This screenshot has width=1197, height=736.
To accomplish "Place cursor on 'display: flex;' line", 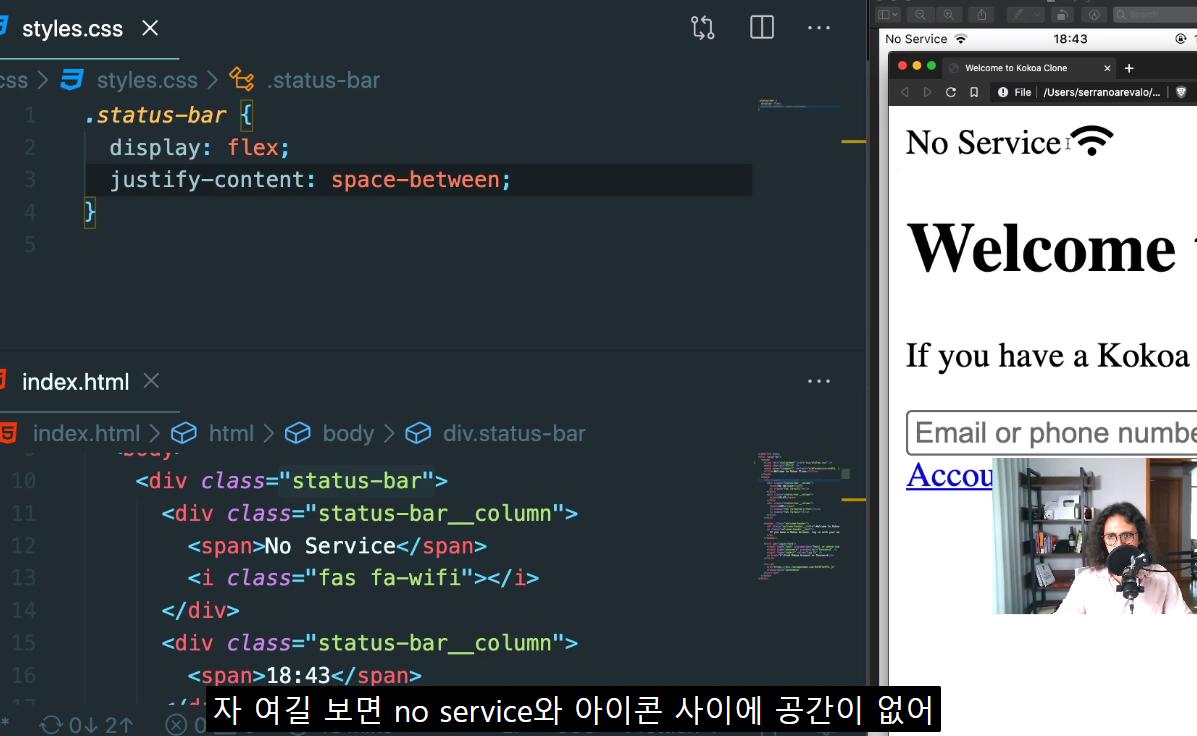I will pos(199,147).
